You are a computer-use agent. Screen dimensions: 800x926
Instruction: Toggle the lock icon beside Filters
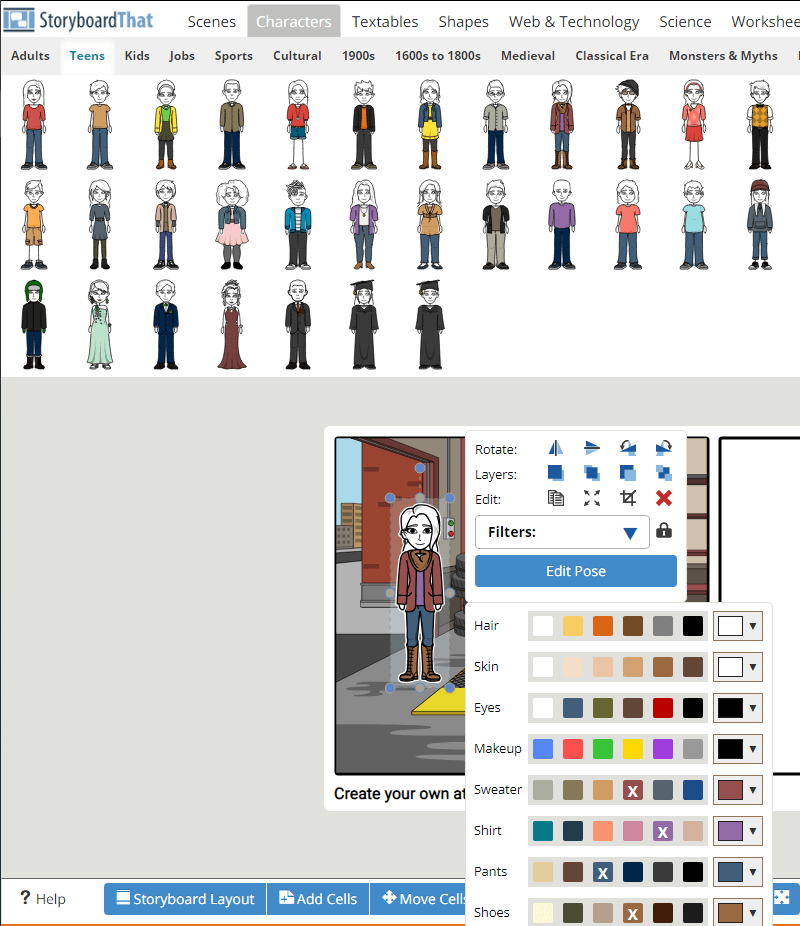pos(664,531)
